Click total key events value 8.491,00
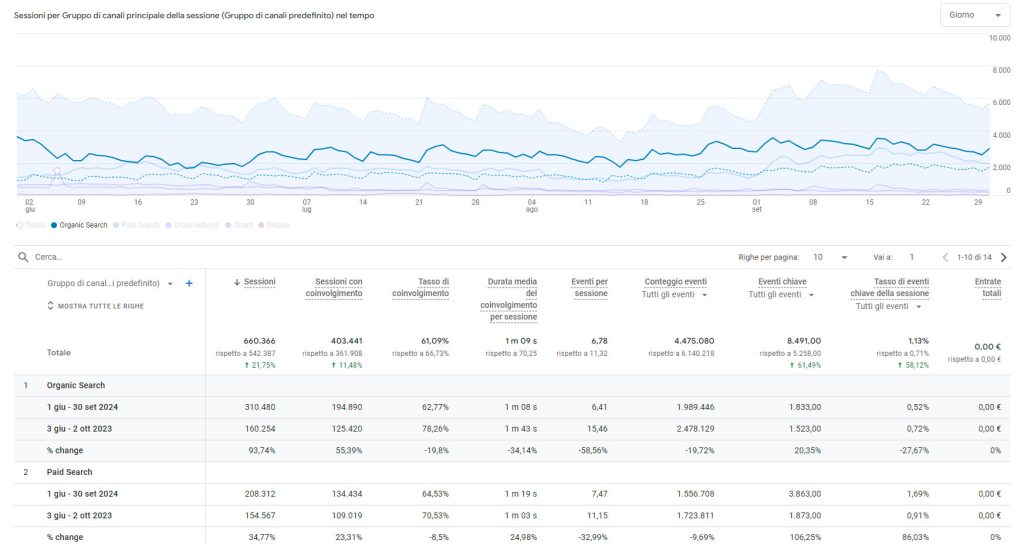 point(804,341)
